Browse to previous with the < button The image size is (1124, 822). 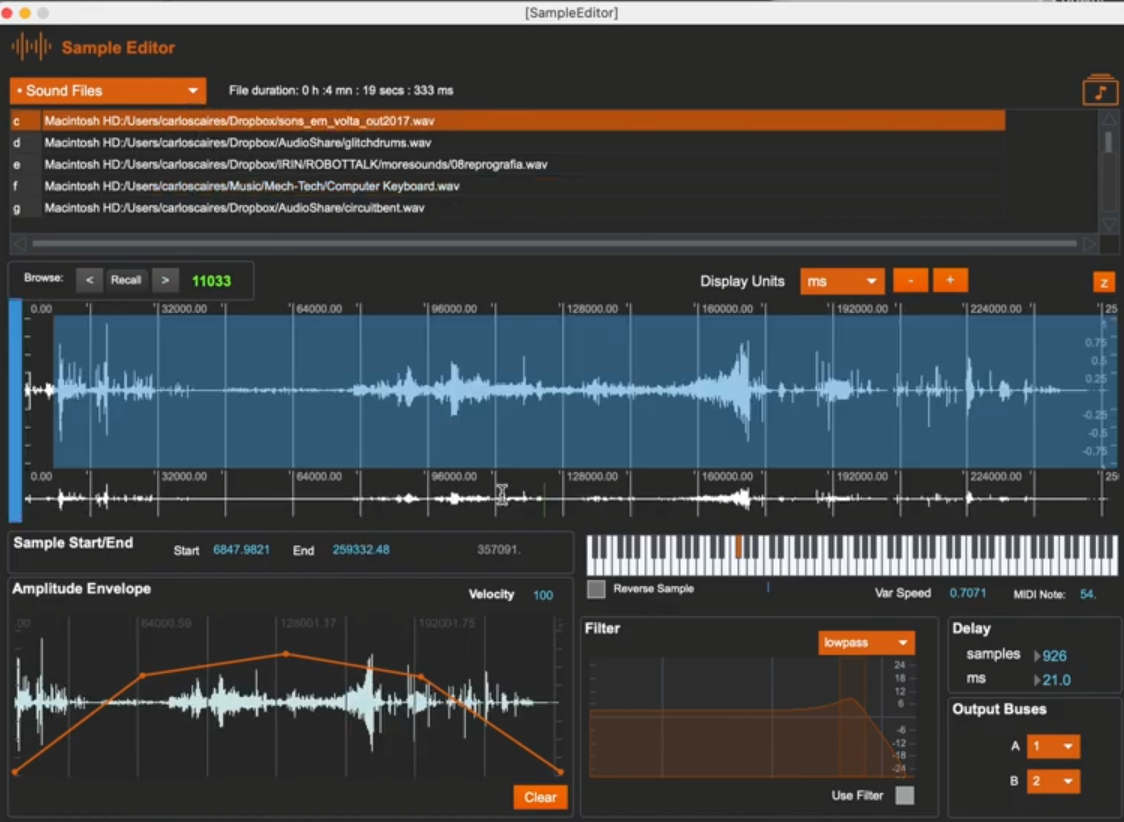[89, 280]
